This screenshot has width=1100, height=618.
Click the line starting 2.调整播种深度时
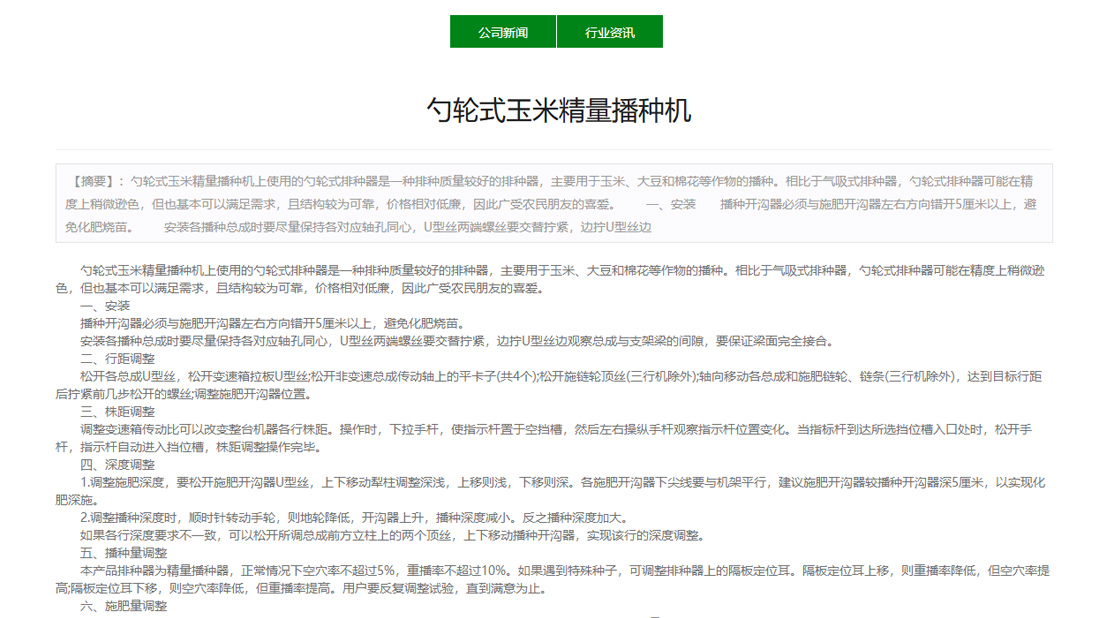click(354, 518)
